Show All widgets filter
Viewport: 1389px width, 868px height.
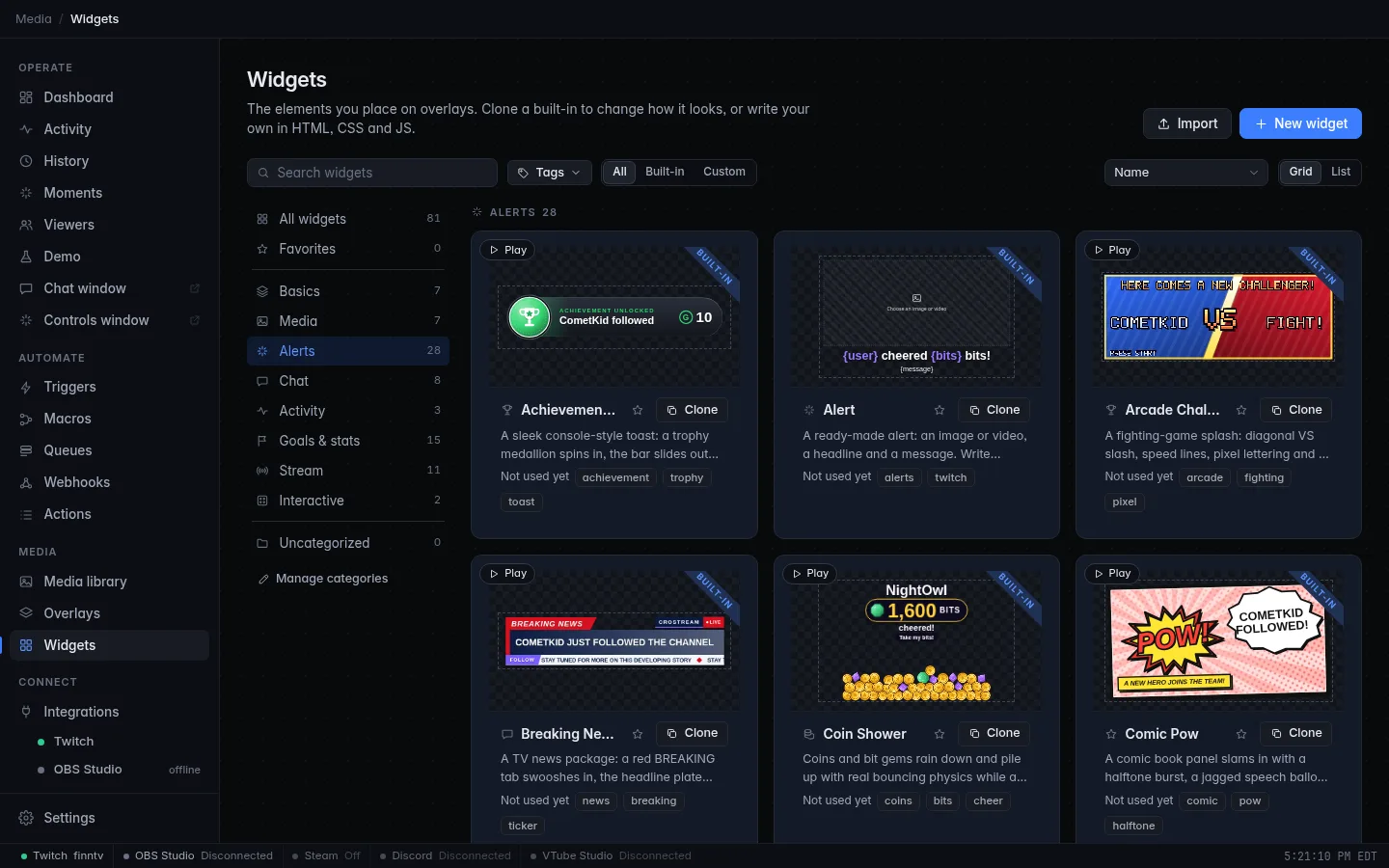coord(619,172)
